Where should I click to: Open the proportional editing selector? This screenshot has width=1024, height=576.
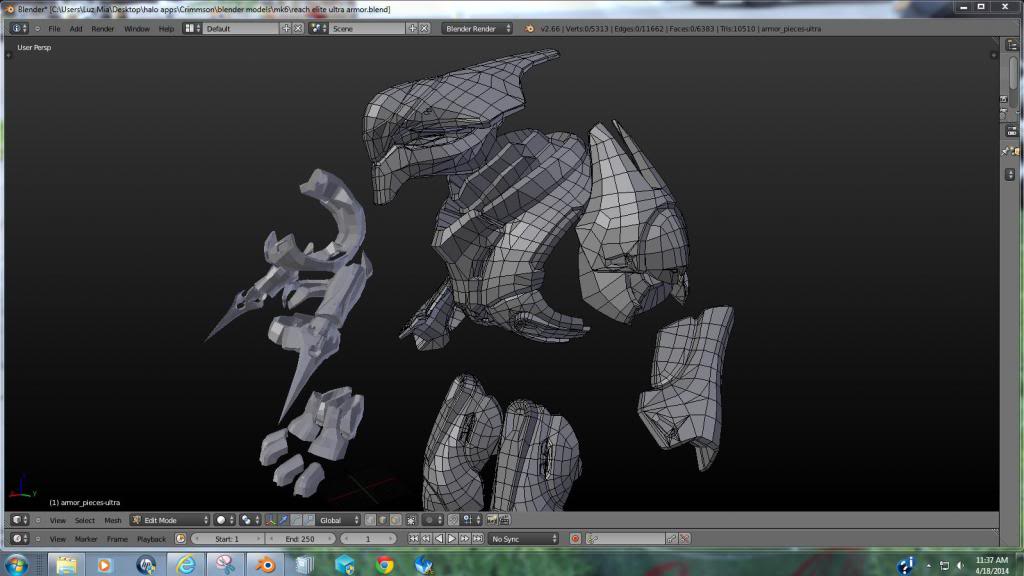(x=432, y=520)
